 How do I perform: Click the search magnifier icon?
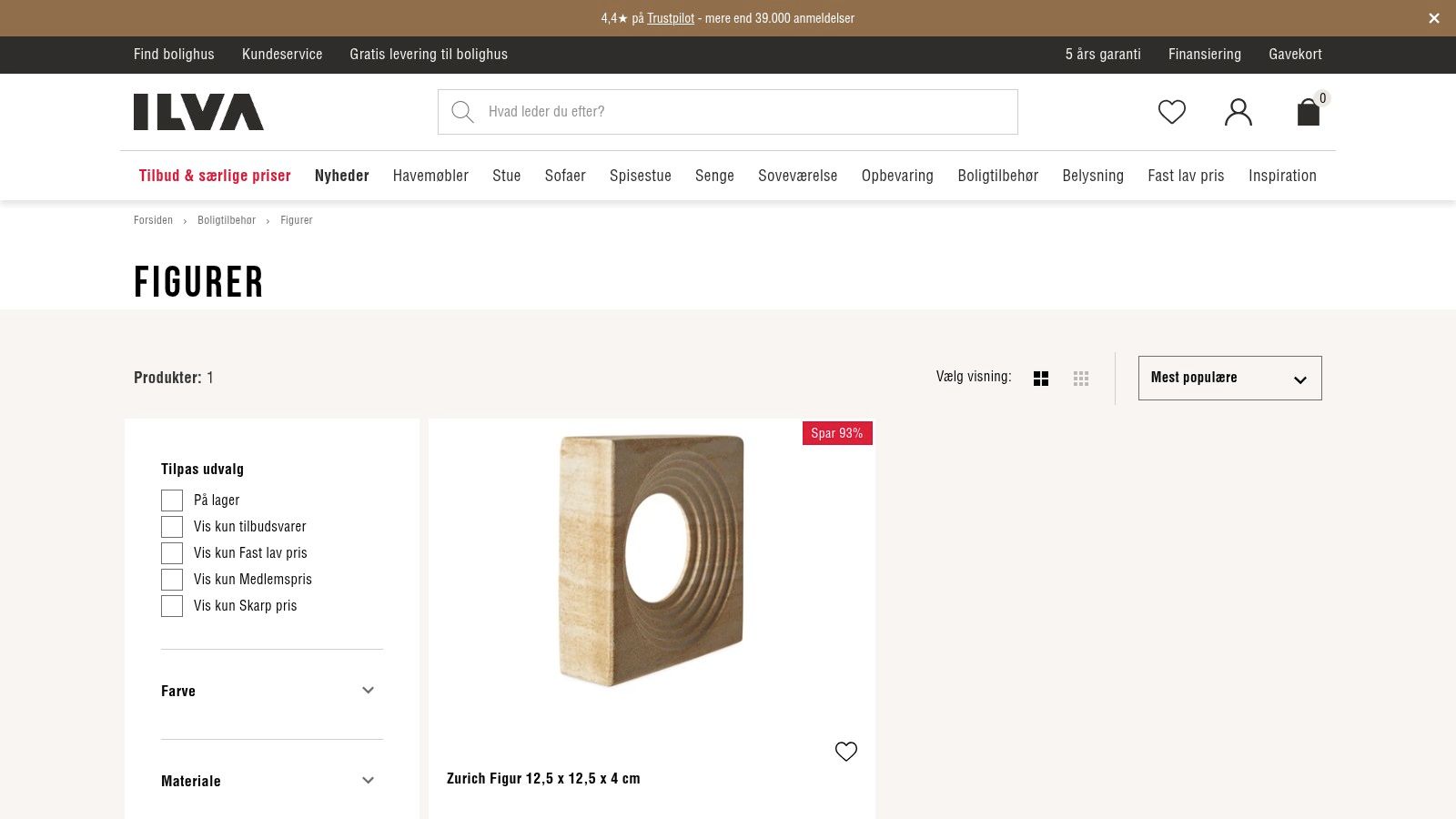click(x=462, y=112)
